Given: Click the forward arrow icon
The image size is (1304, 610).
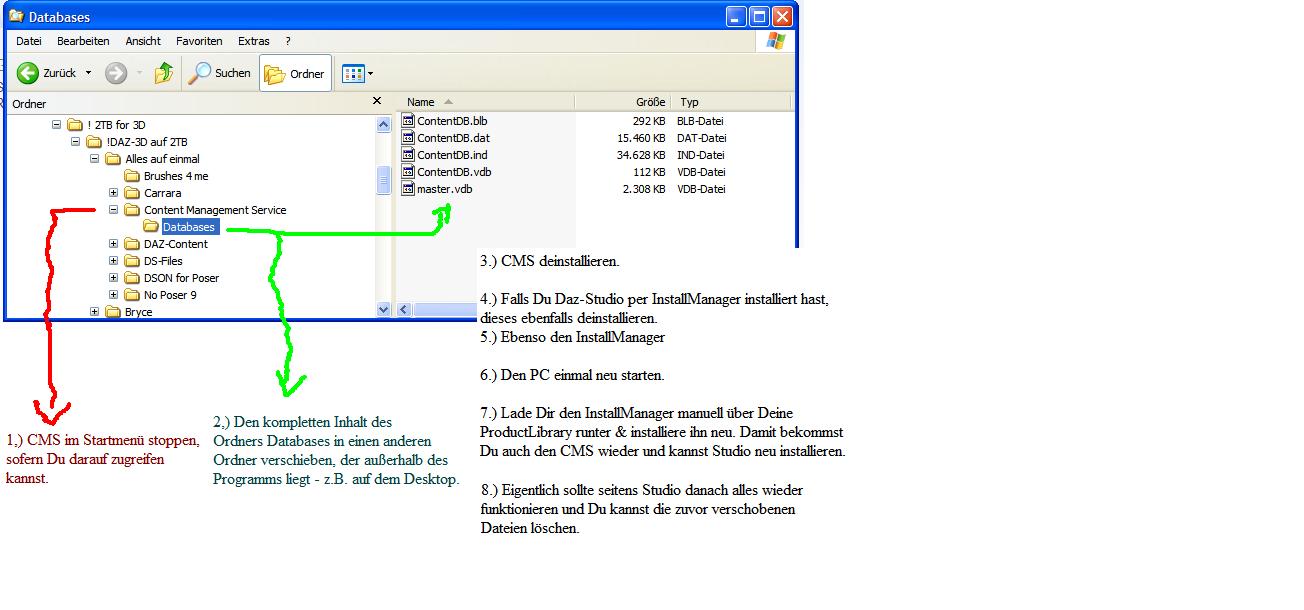Looking at the screenshot, I should click(116, 73).
